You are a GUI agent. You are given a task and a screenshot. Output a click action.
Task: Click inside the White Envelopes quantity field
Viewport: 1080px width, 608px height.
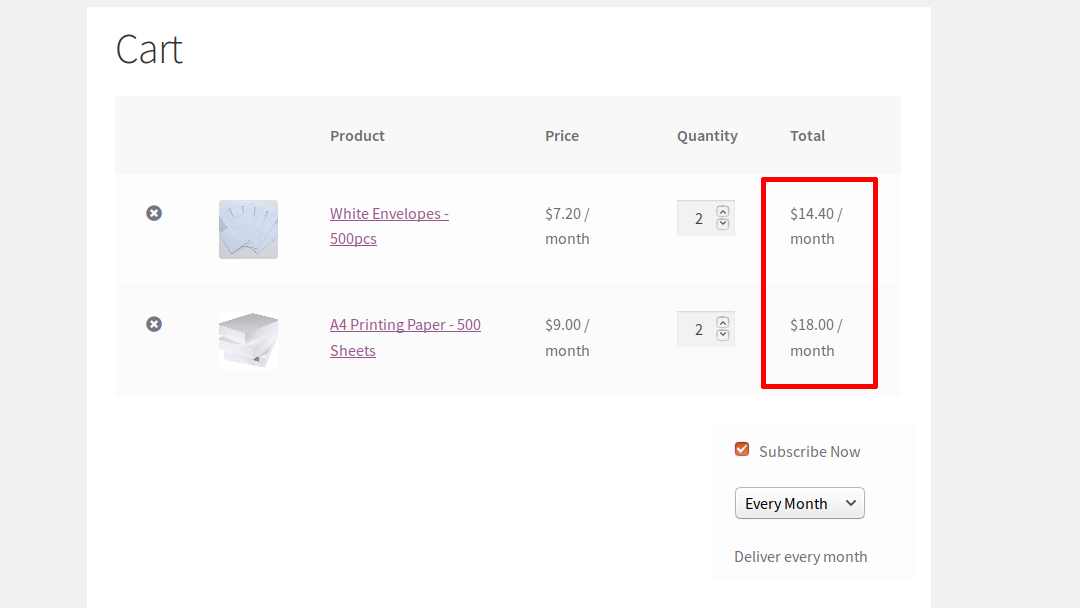[x=700, y=217]
